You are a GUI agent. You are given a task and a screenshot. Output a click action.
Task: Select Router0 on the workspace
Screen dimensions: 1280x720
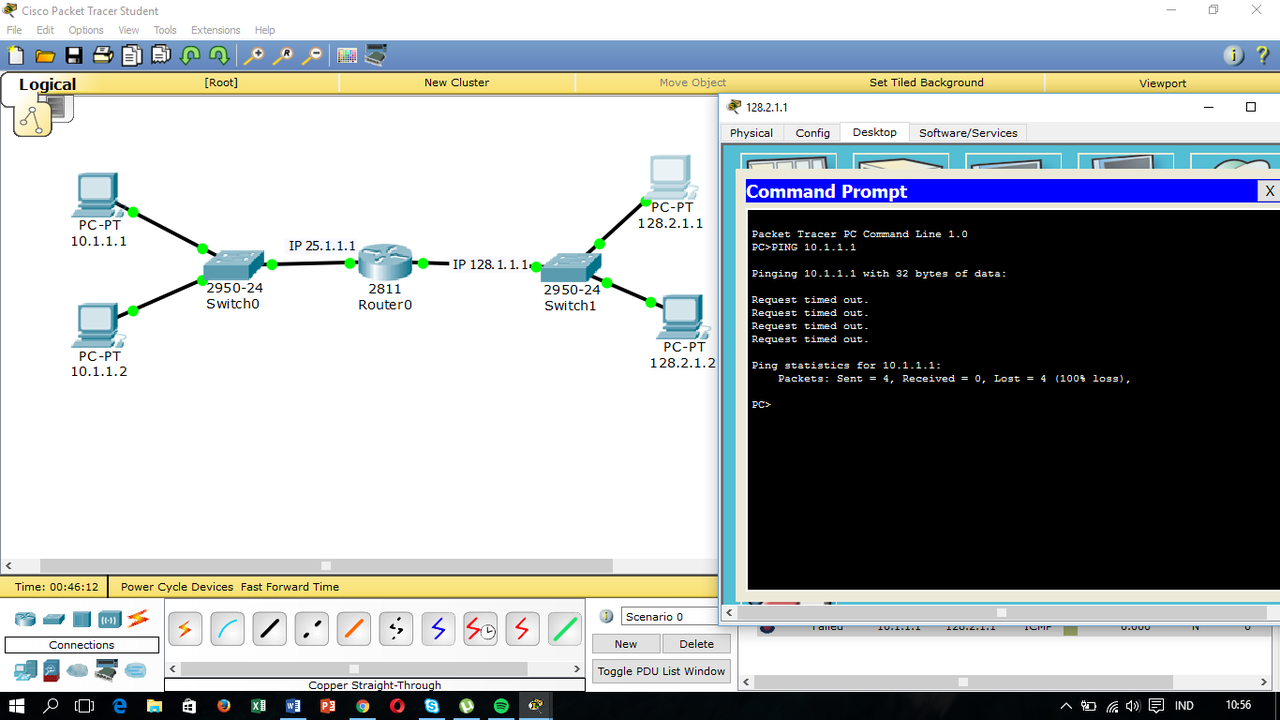click(x=385, y=262)
